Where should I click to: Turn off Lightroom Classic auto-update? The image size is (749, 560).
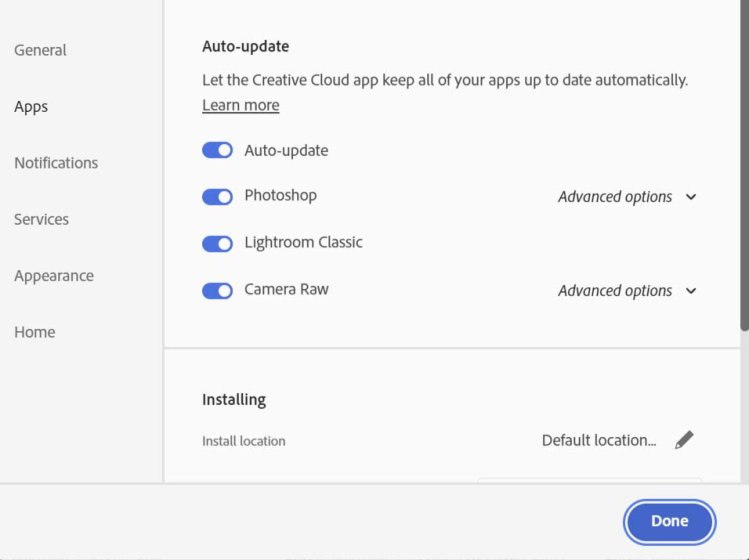(x=217, y=243)
